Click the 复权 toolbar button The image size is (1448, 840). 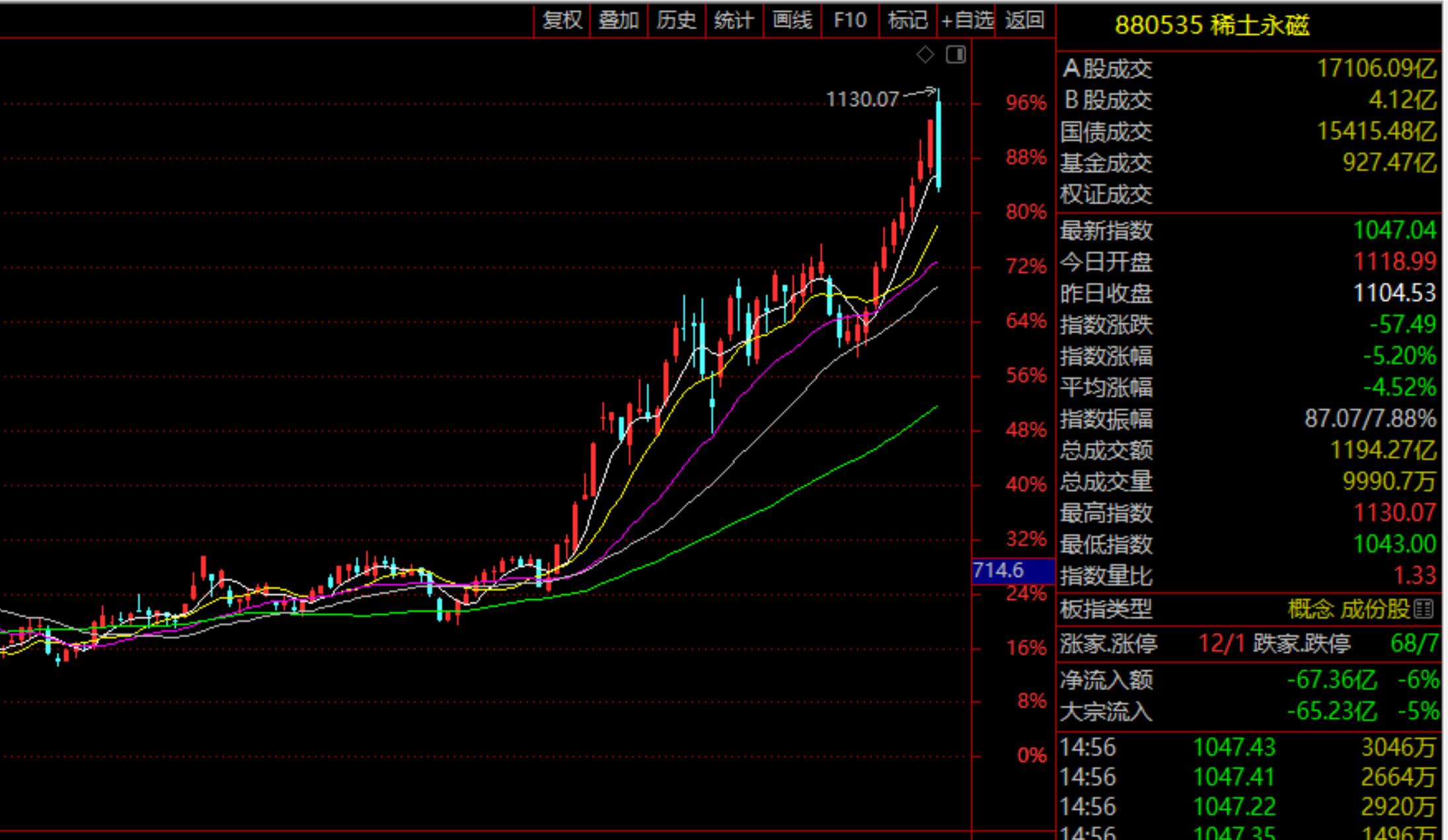(562, 20)
